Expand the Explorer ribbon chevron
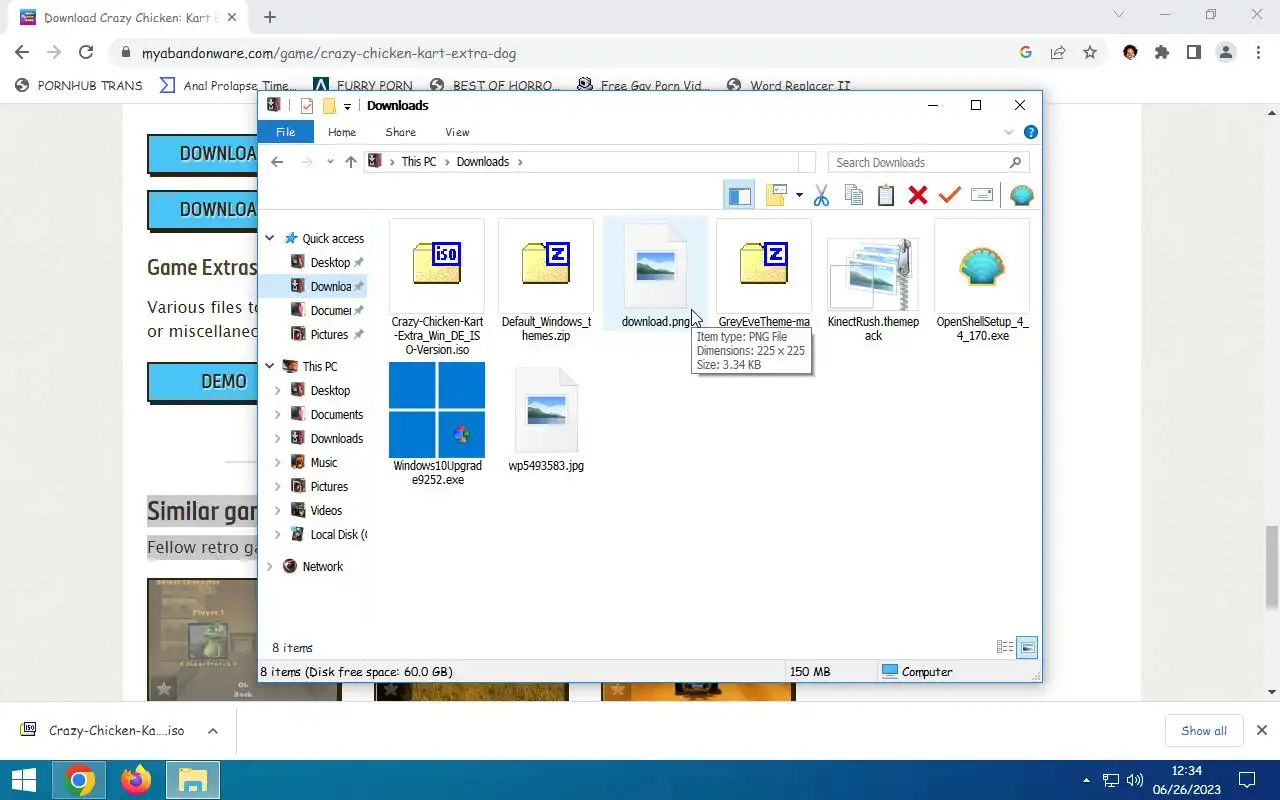 [x=1009, y=132]
